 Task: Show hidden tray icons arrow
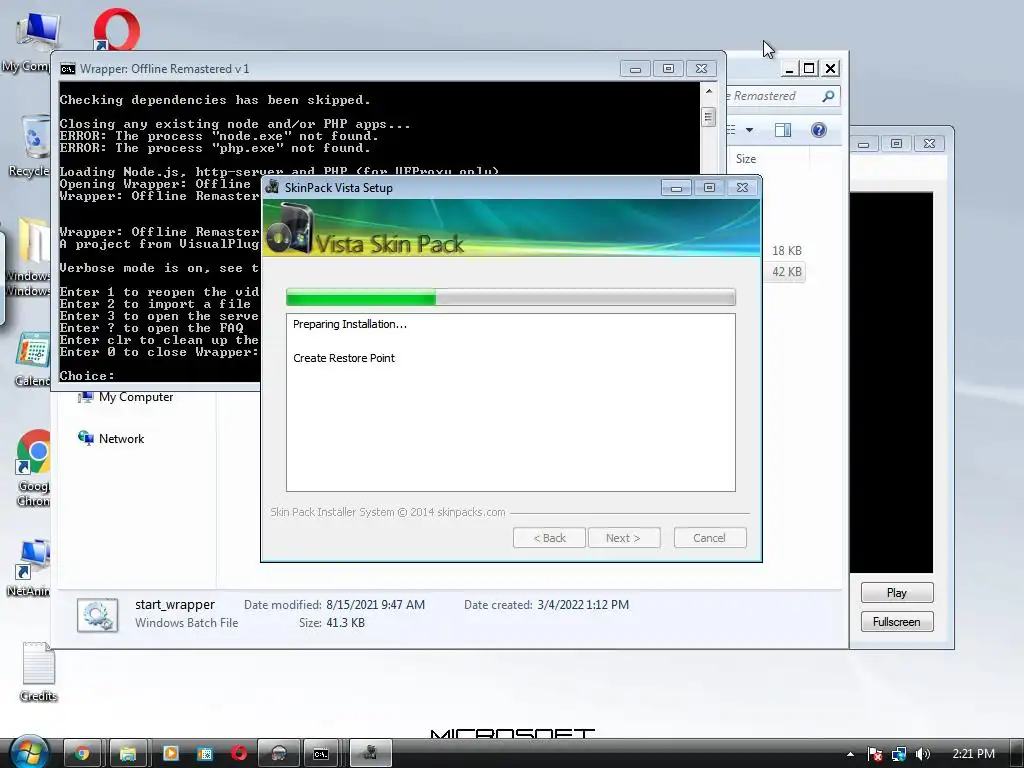850,754
